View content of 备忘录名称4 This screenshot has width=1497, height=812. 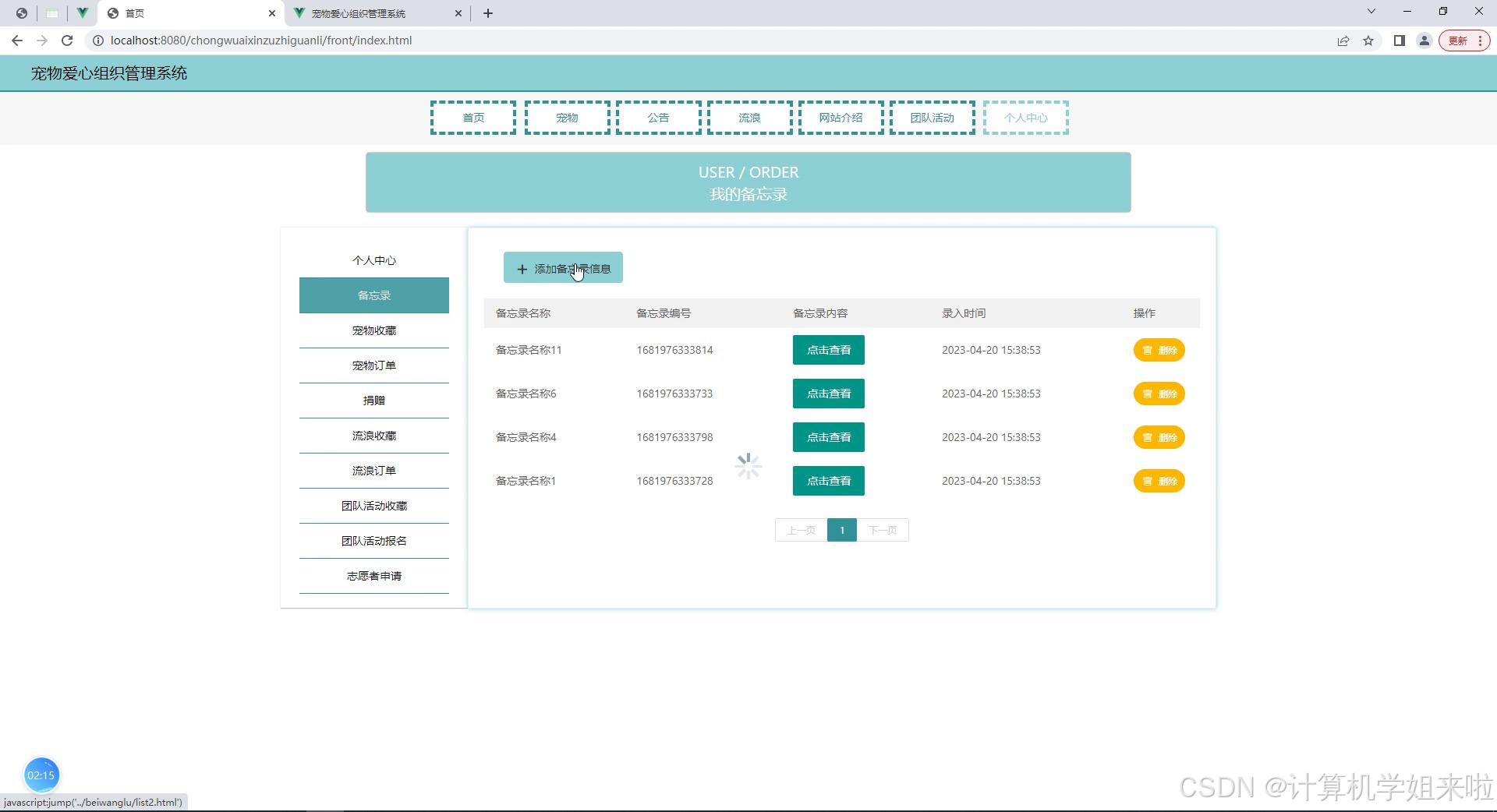[829, 437]
